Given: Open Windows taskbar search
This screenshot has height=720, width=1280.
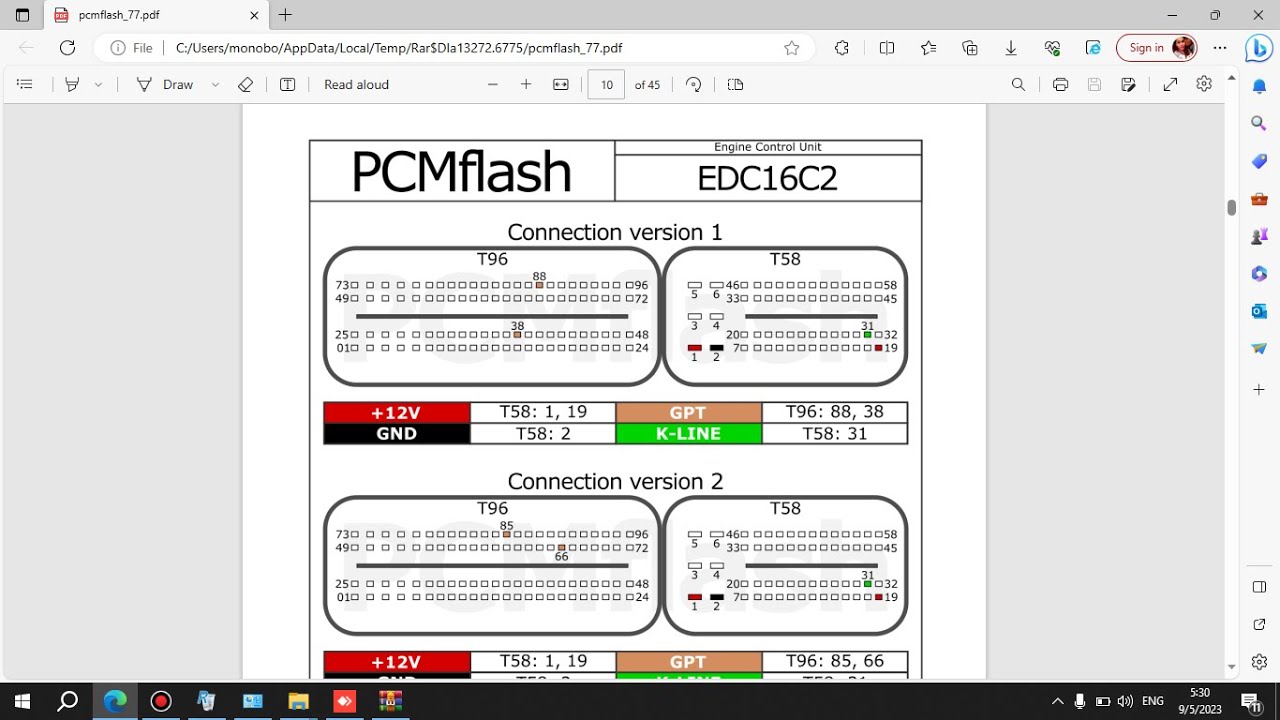Looking at the screenshot, I should (68, 700).
